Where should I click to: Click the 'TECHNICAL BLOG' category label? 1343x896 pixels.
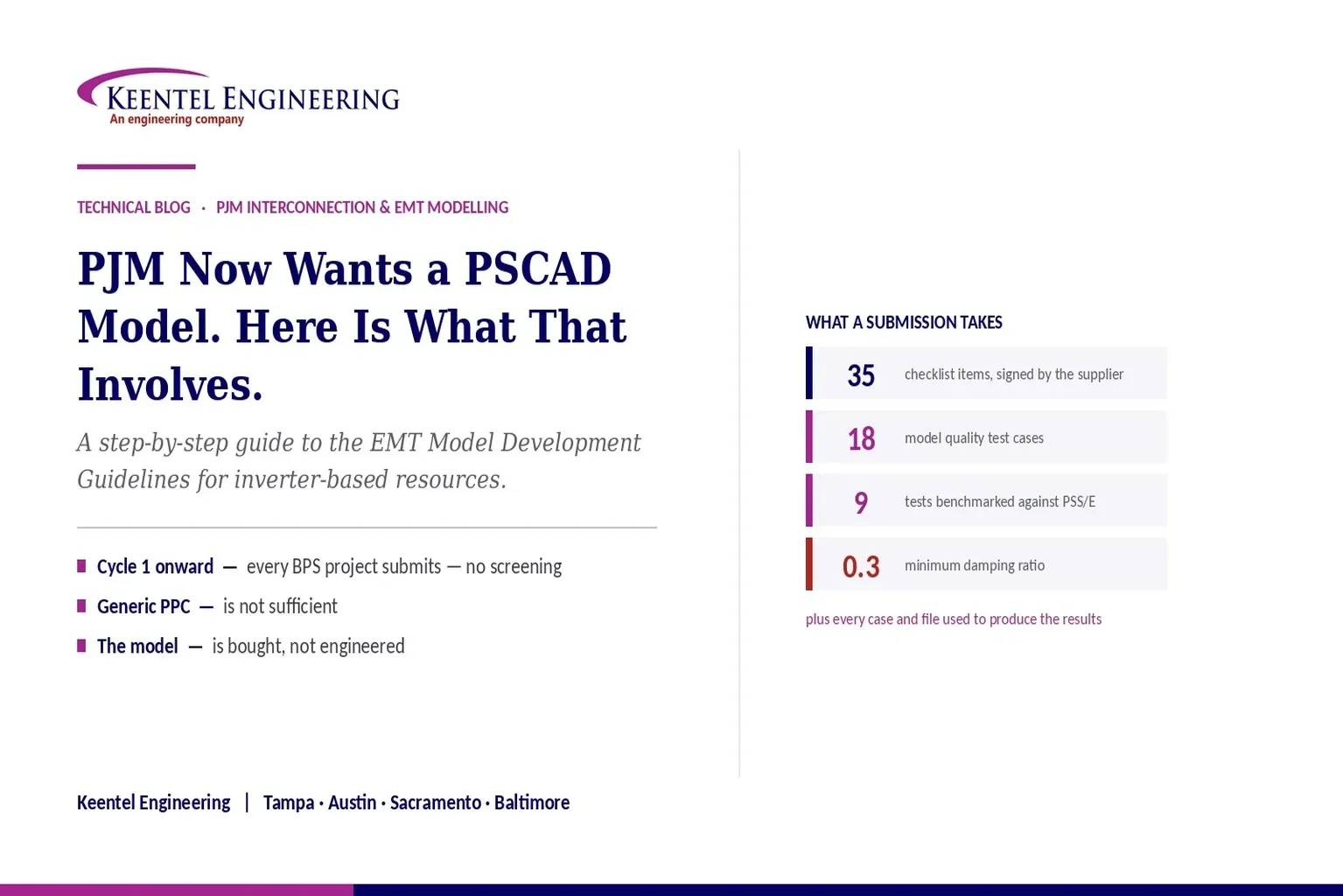(x=134, y=207)
